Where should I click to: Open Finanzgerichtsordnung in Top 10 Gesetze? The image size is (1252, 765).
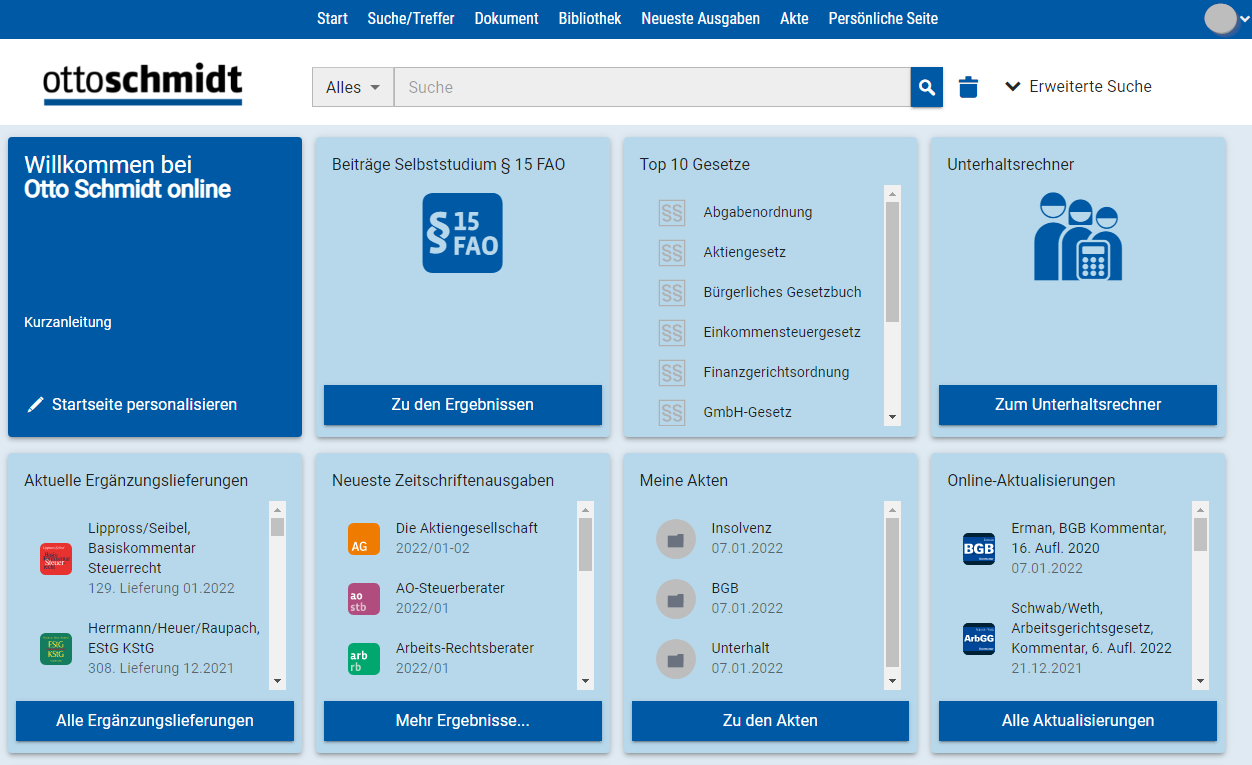tap(776, 372)
